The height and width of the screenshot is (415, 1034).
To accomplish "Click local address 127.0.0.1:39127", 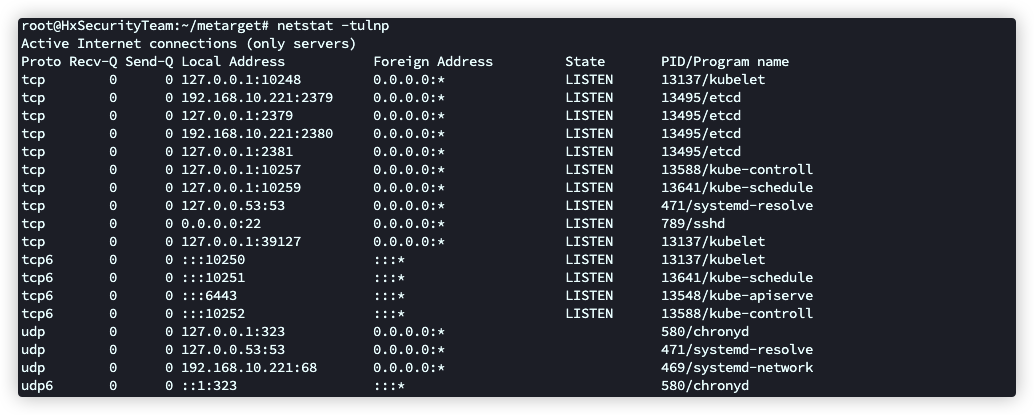I will tap(241, 241).
